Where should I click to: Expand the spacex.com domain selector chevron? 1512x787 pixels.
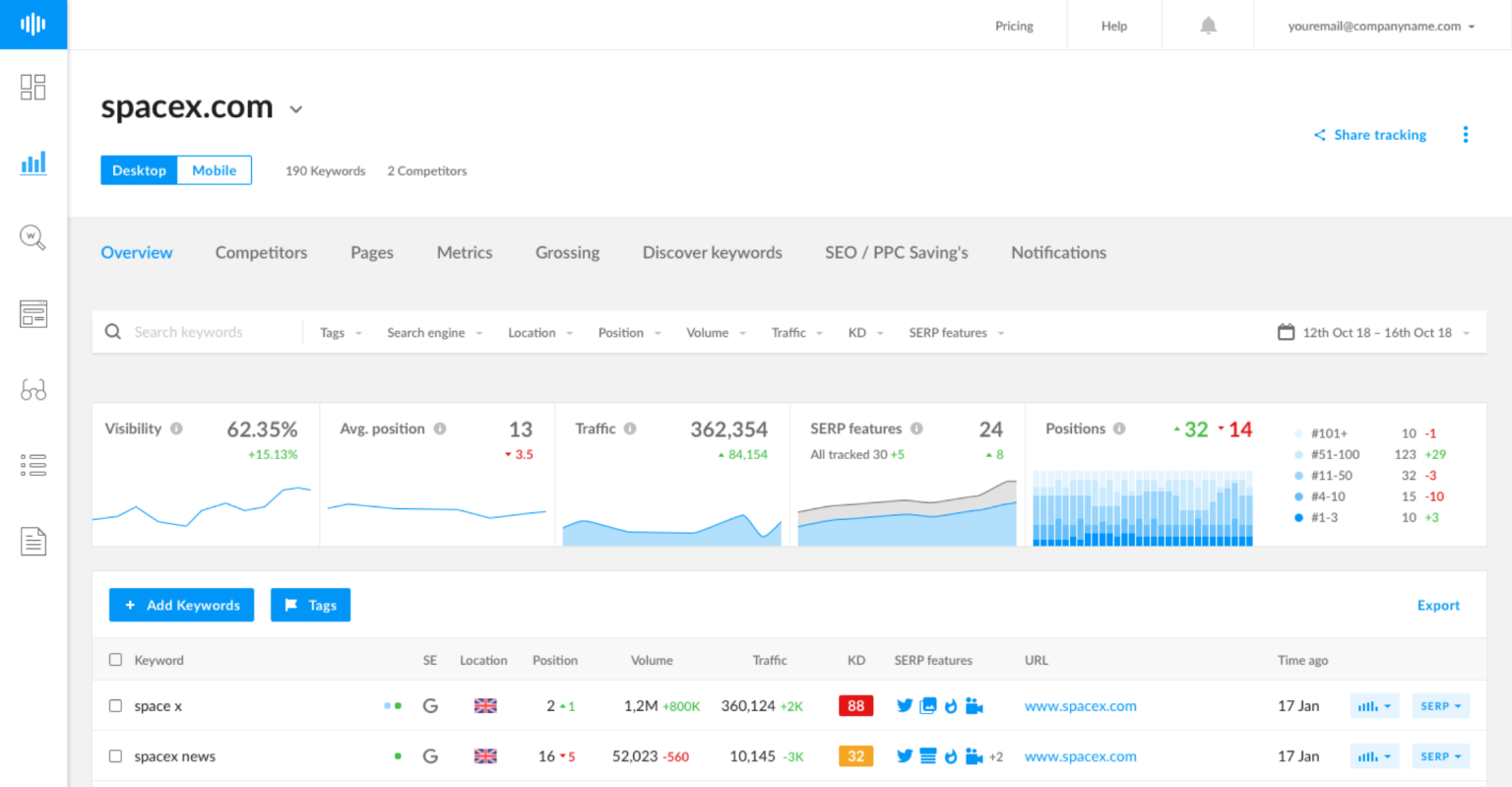295,110
